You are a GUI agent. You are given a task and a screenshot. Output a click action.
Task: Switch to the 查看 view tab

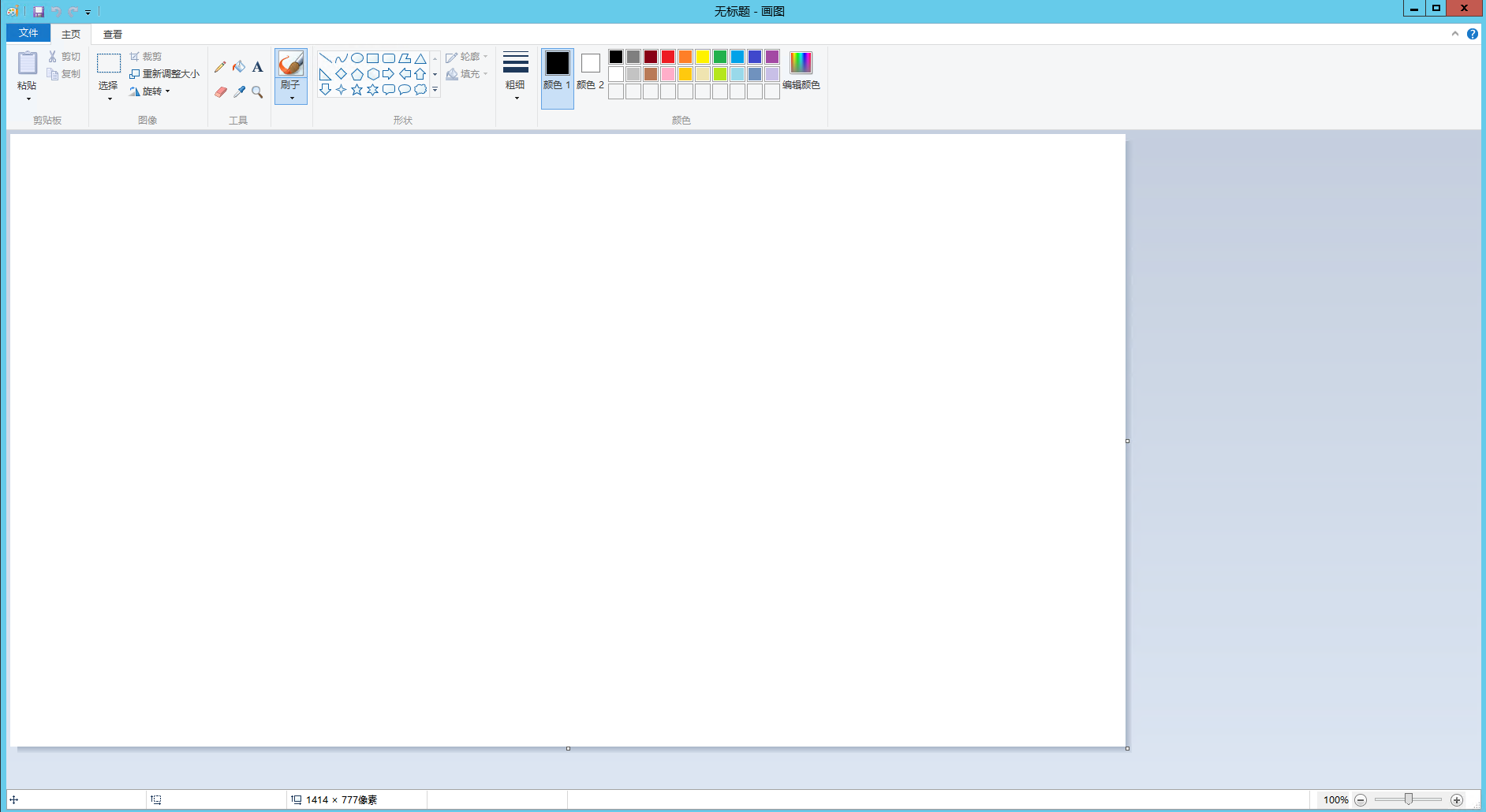click(113, 34)
